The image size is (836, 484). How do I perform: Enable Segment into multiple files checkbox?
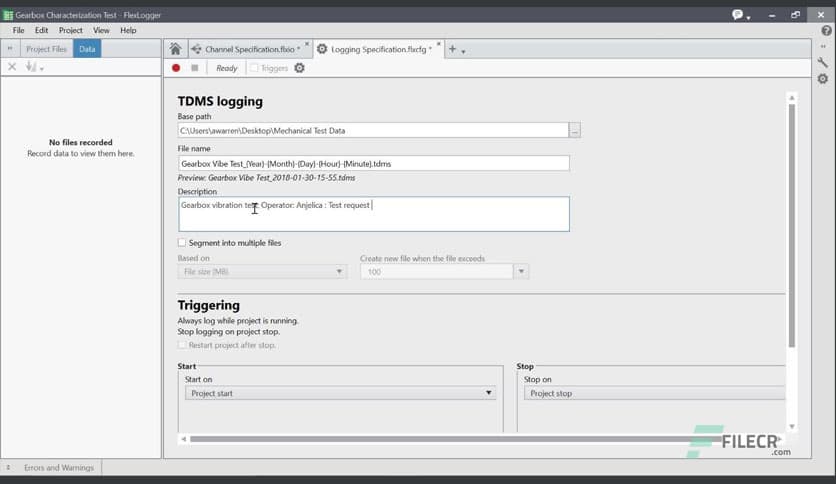tap(182, 243)
